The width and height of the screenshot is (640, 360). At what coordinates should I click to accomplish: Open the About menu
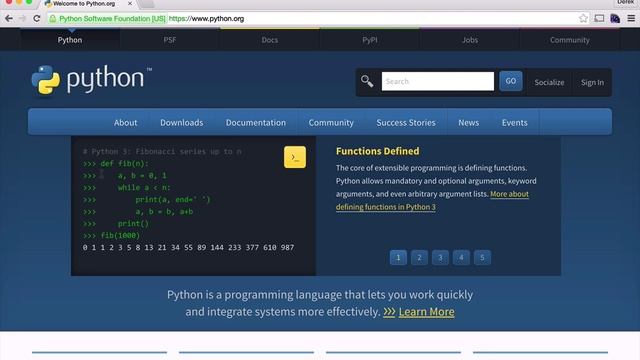(126, 122)
